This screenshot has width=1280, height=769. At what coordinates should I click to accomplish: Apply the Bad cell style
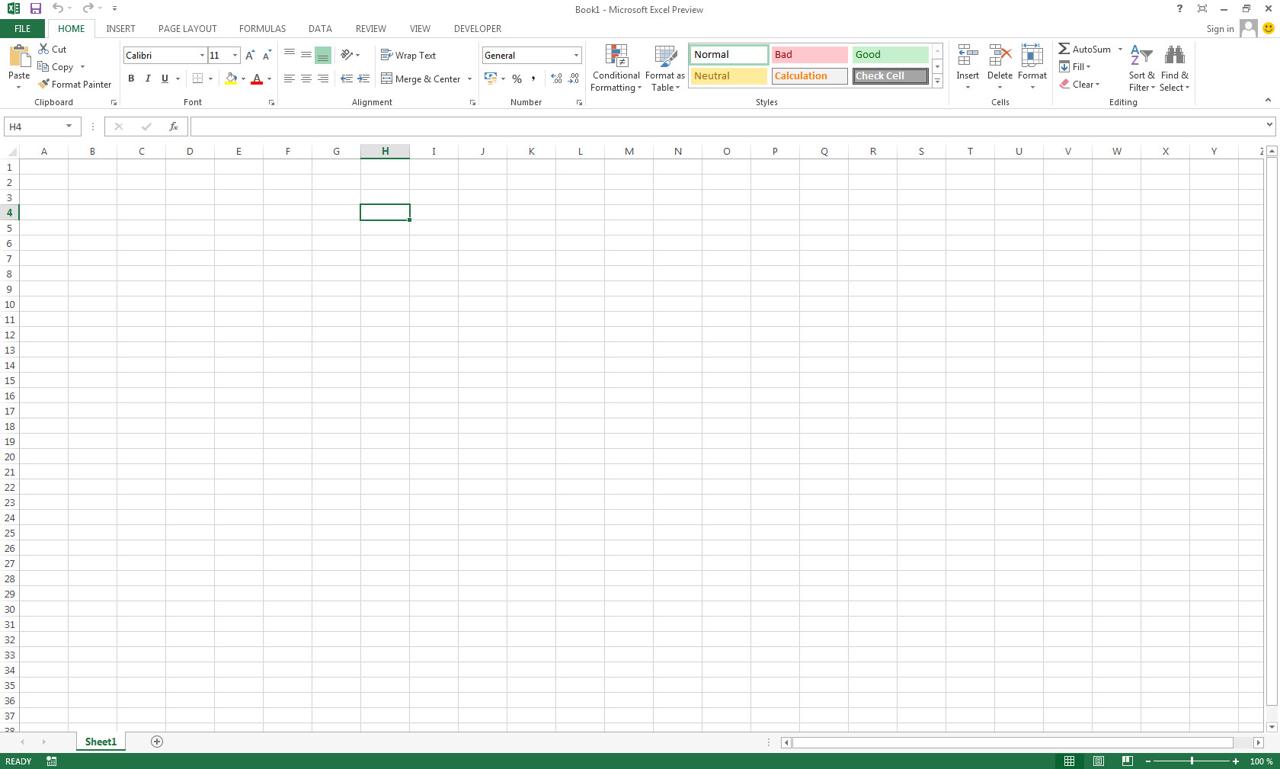coord(809,55)
